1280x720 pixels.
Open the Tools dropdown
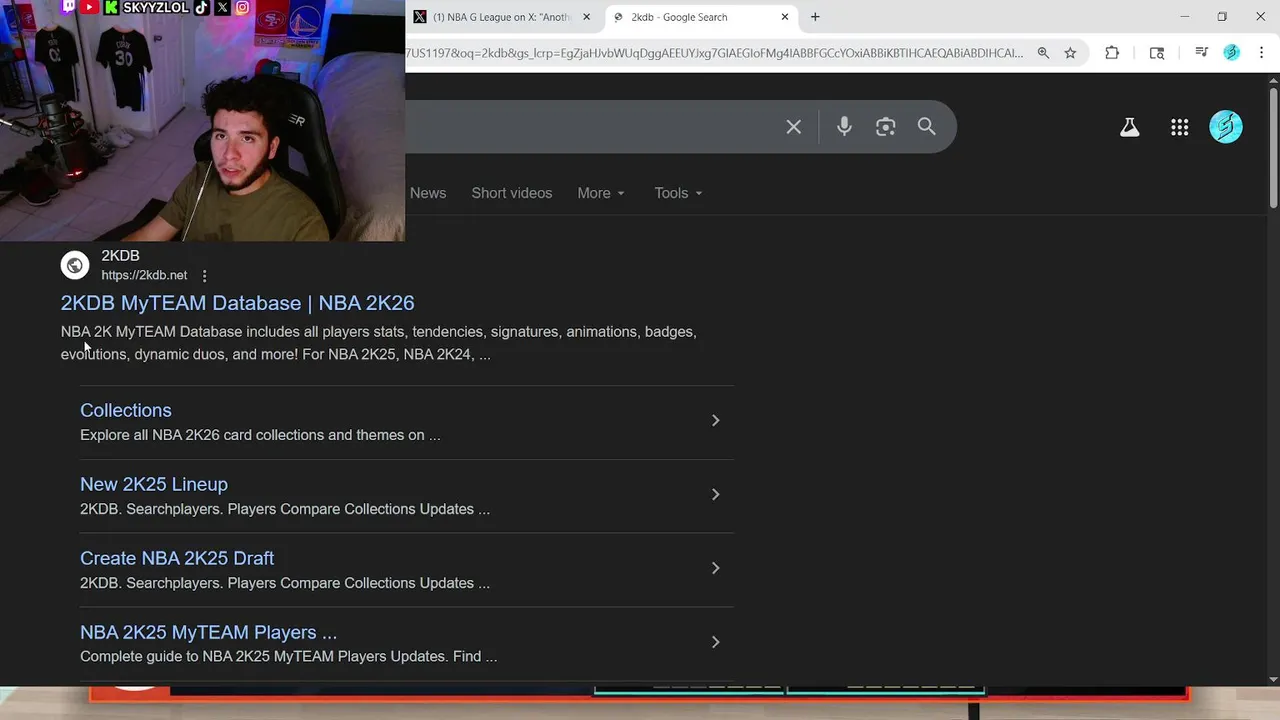[x=678, y=193]
